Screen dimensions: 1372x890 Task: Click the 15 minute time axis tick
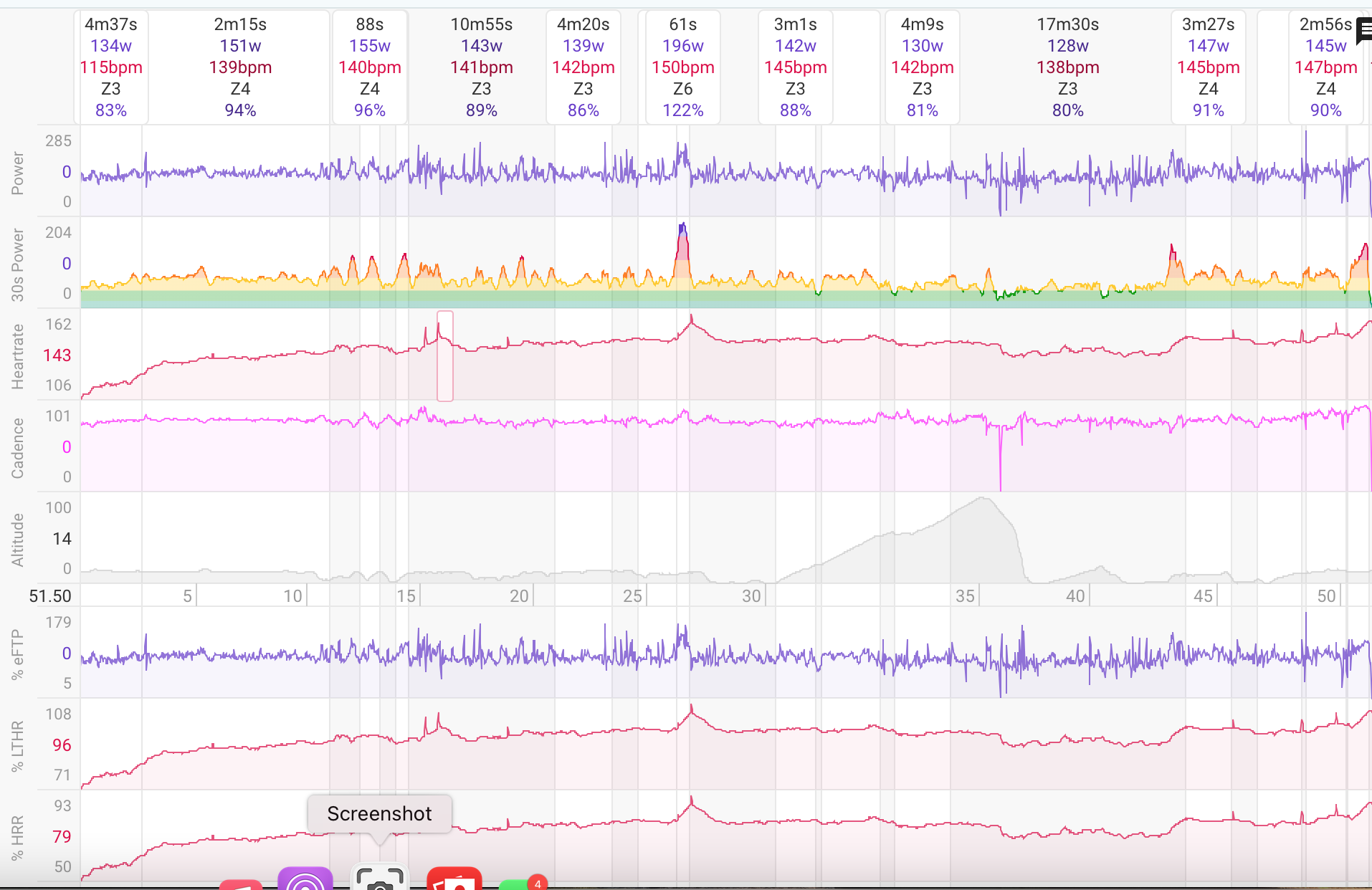[x=406, y=596]
